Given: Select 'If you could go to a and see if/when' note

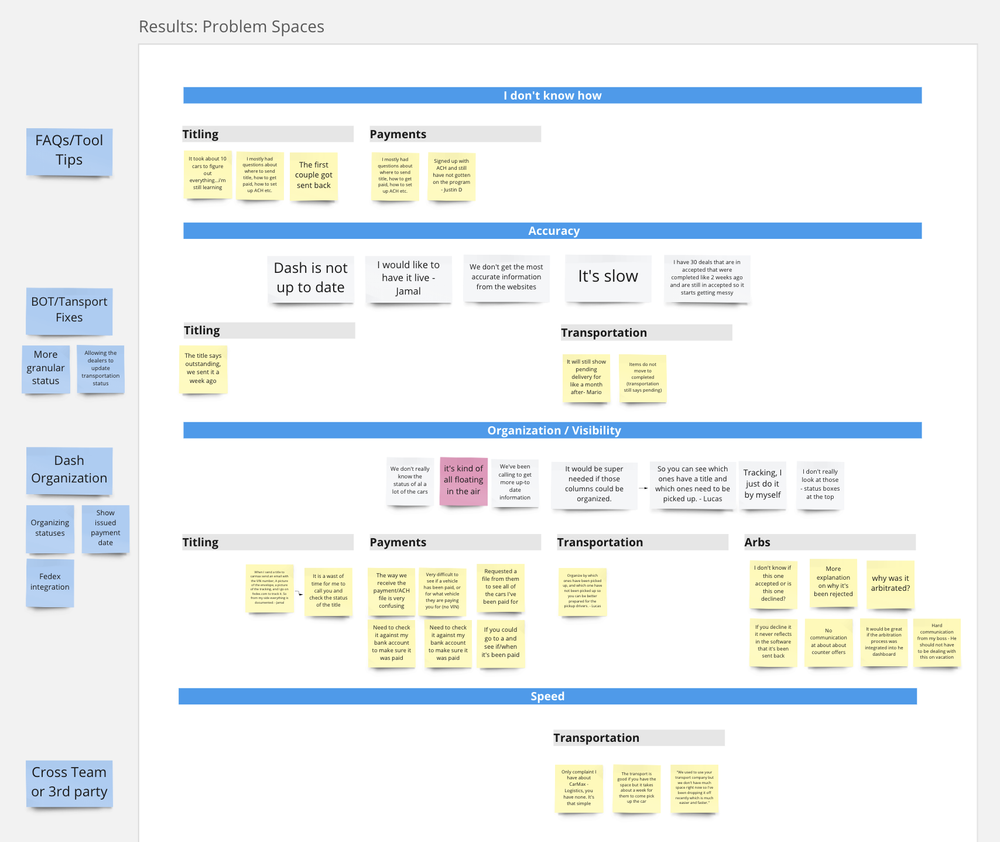Looking at the screenshot, I should [x=501, y=643].
